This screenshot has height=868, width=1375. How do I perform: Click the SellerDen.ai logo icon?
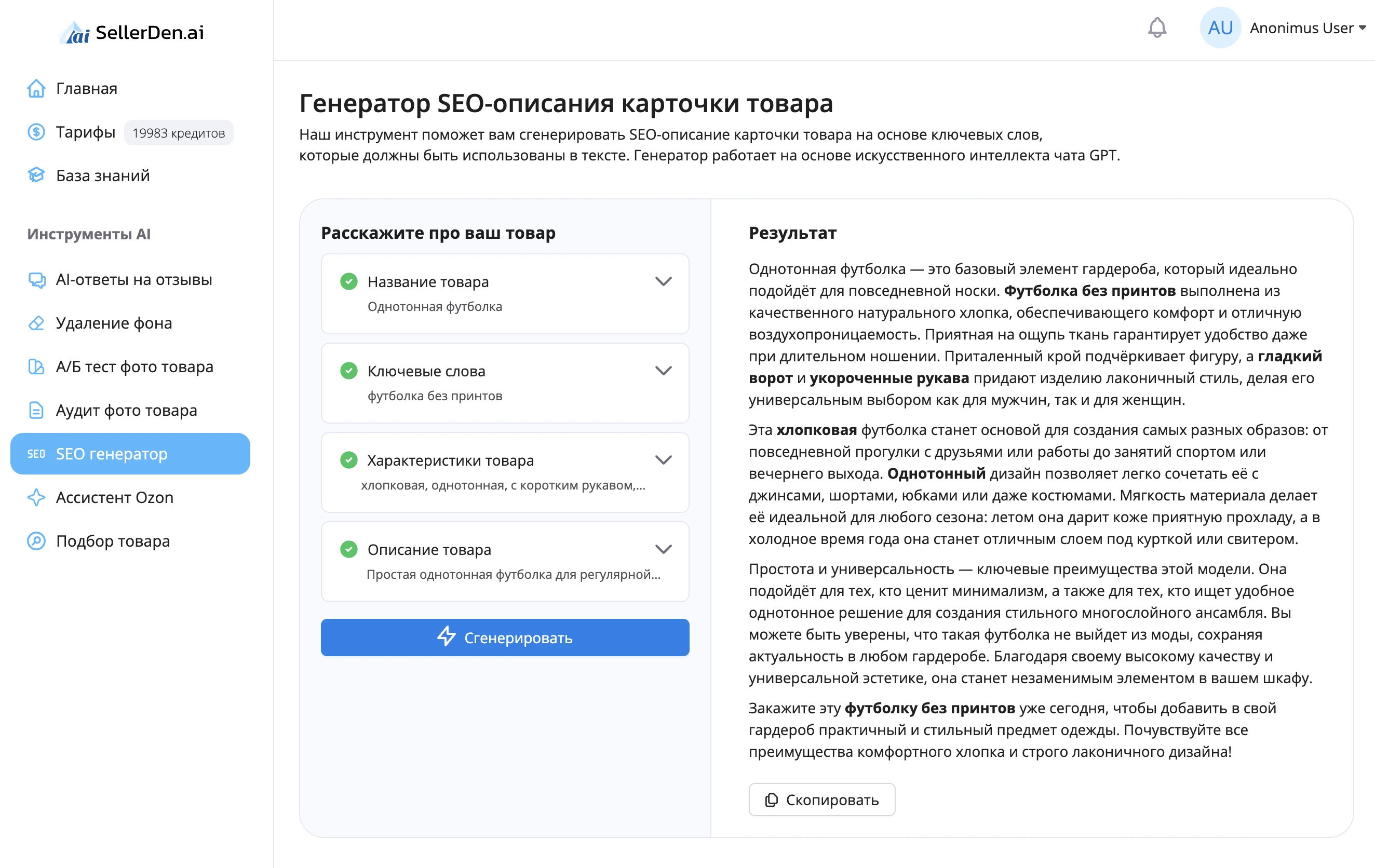pyautogui.click(x=75, y=33)
